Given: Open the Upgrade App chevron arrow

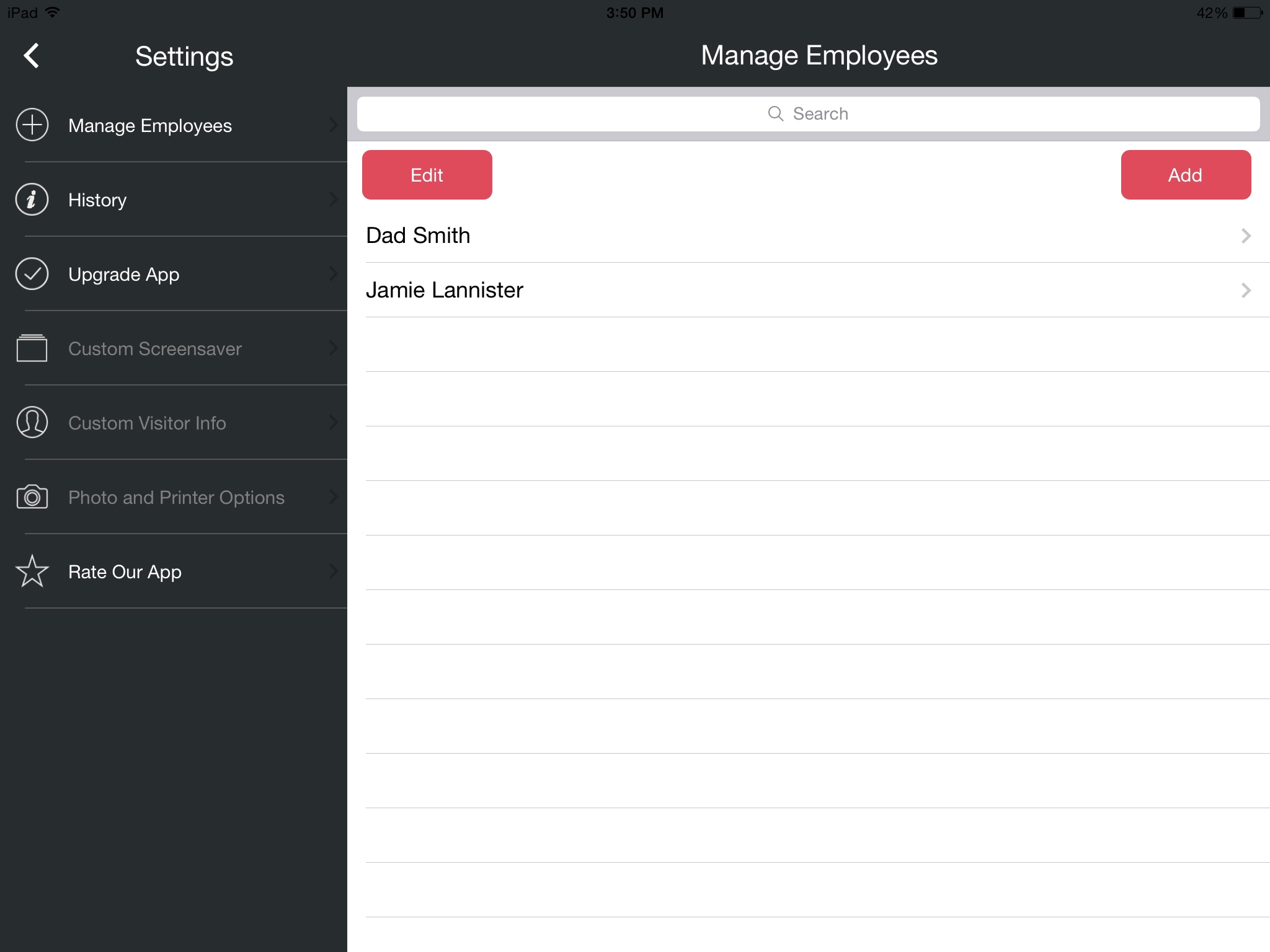Looking at the screenshot, I should point(333,273).
